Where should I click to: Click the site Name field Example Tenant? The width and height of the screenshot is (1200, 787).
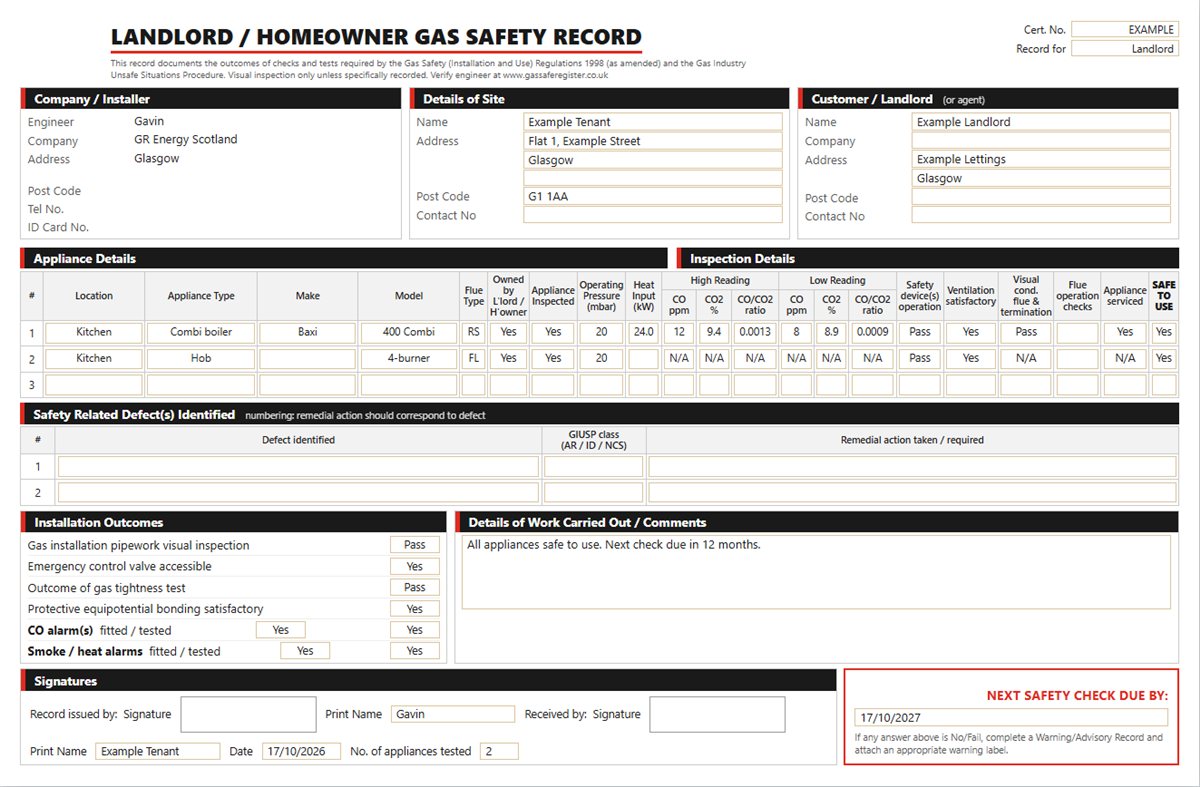653,122
